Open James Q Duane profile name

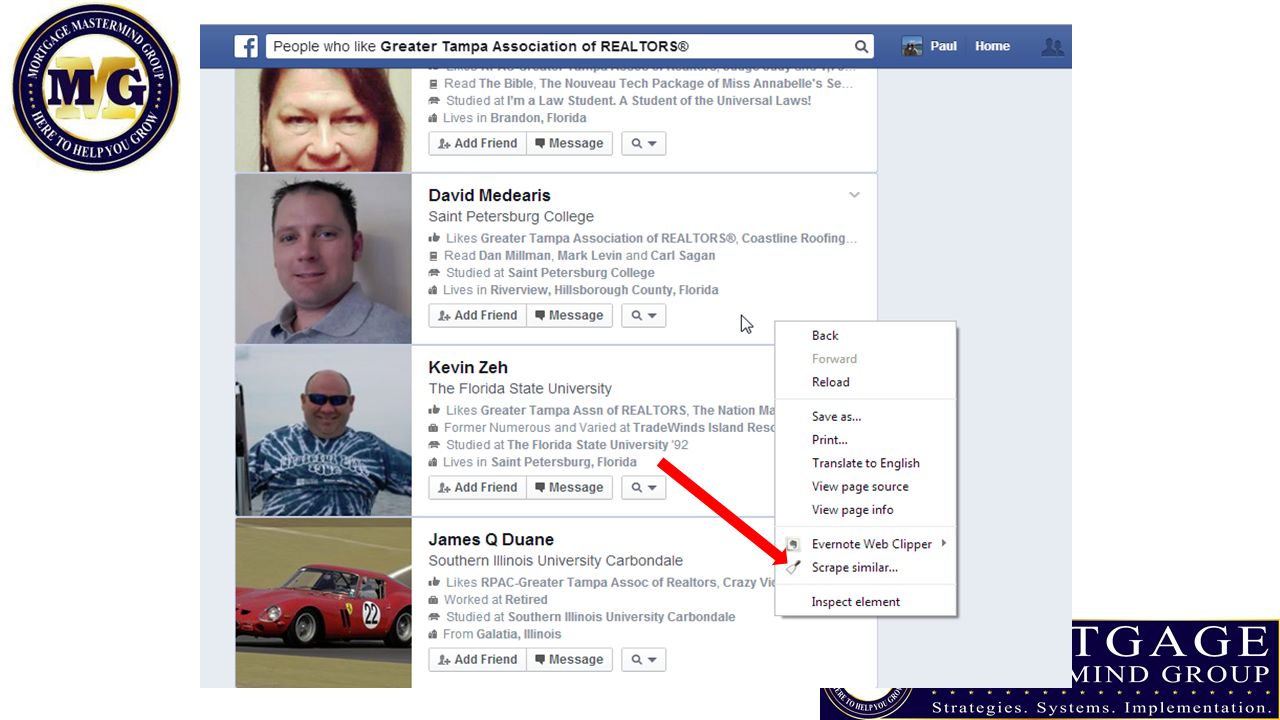point(491,539)
